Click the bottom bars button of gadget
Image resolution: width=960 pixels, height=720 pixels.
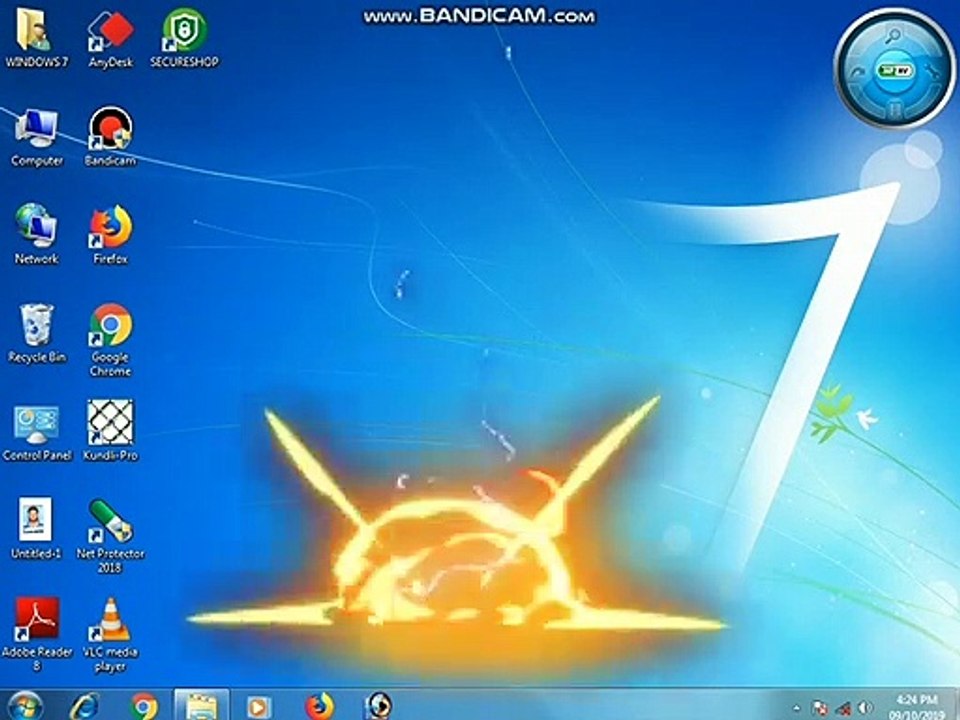point(894,109)
